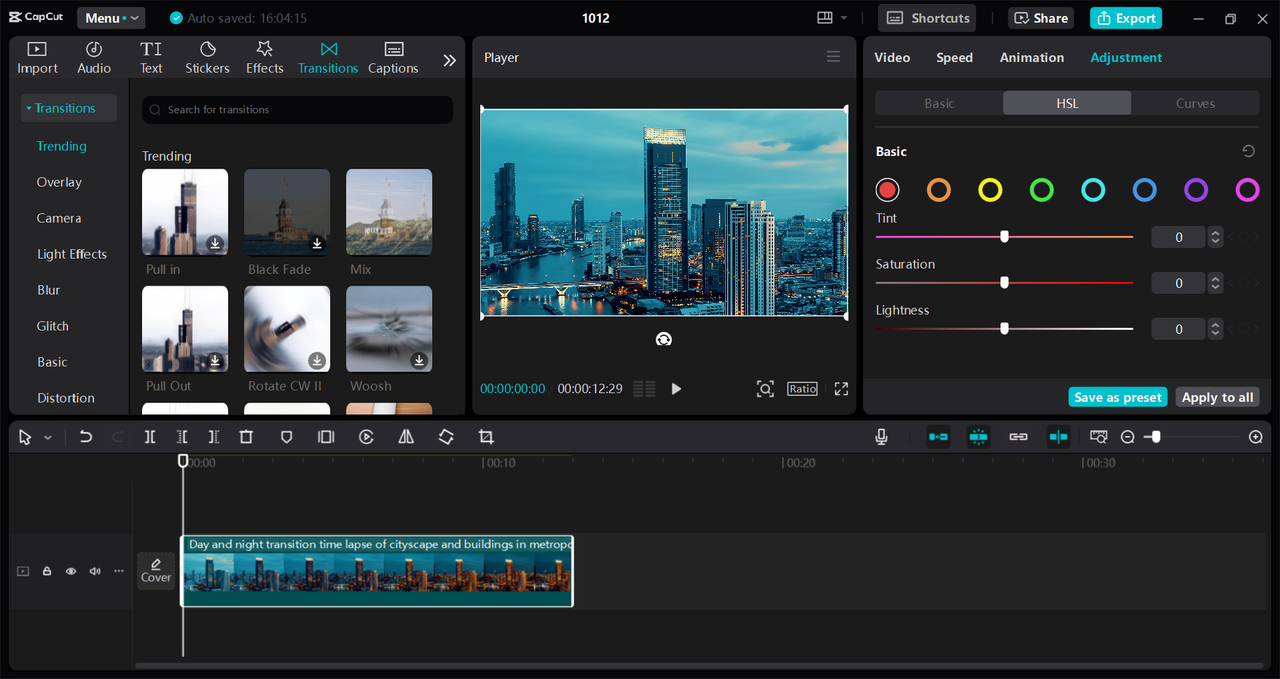Start voiceover recording with microphone
The height and width of the screenshot is (679, 1280).
882,437
